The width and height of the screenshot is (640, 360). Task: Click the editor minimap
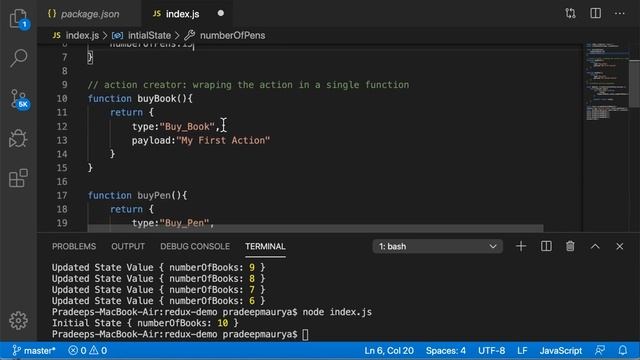pos(606,82)
